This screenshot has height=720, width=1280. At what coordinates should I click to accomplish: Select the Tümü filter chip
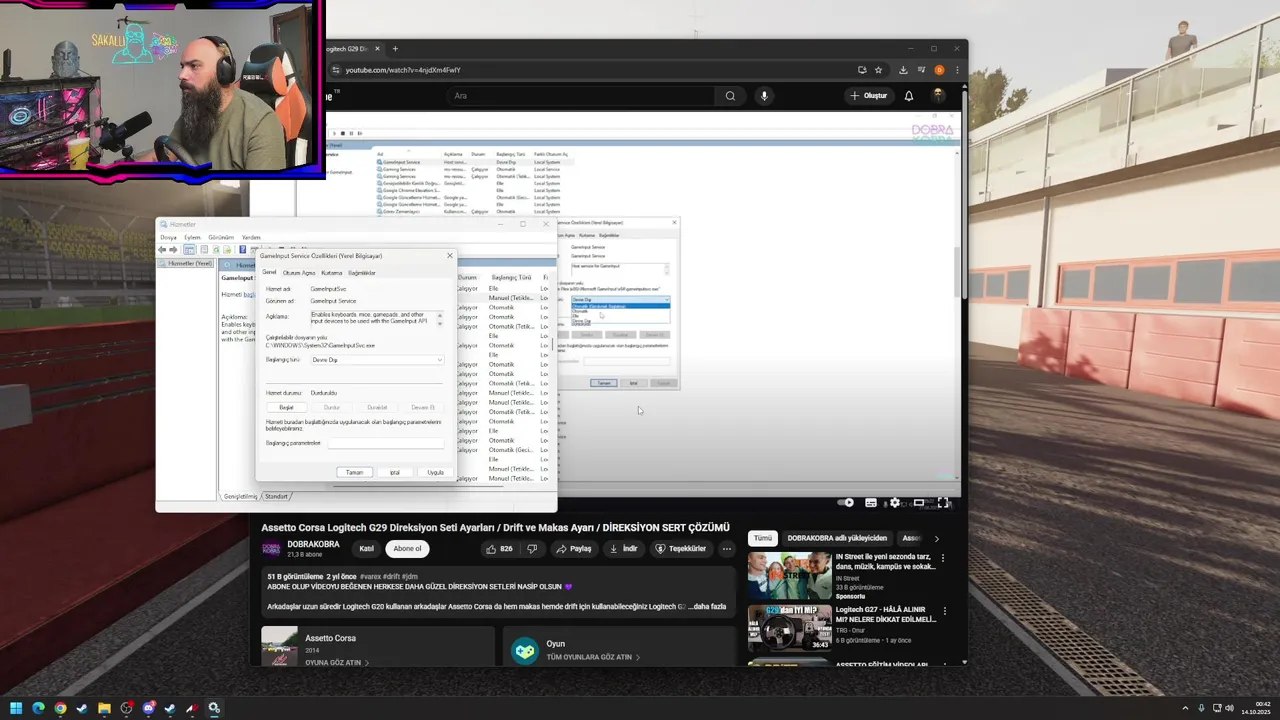[x=763, y=538]
